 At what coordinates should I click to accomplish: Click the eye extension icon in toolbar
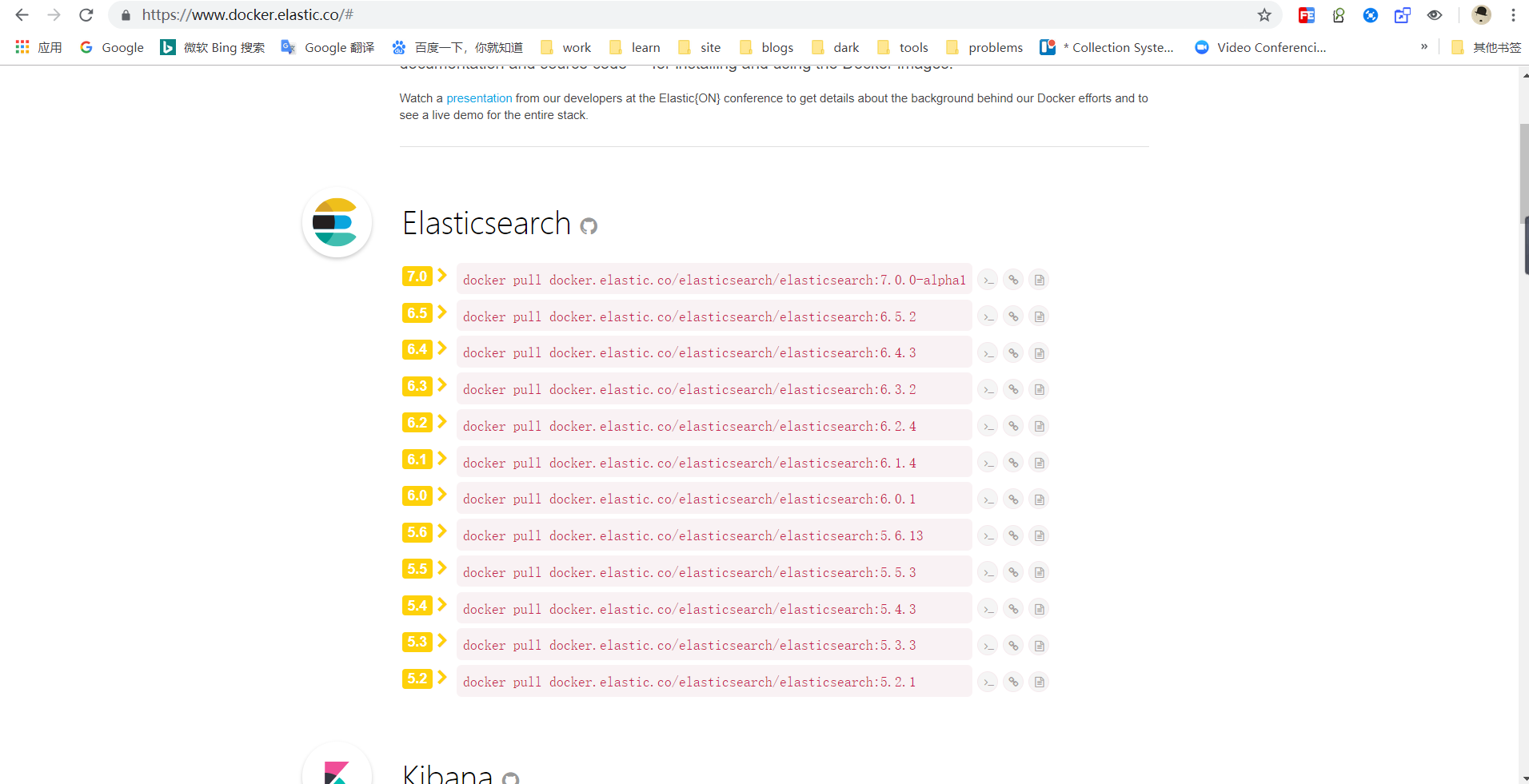click(x=1435, y=15)
